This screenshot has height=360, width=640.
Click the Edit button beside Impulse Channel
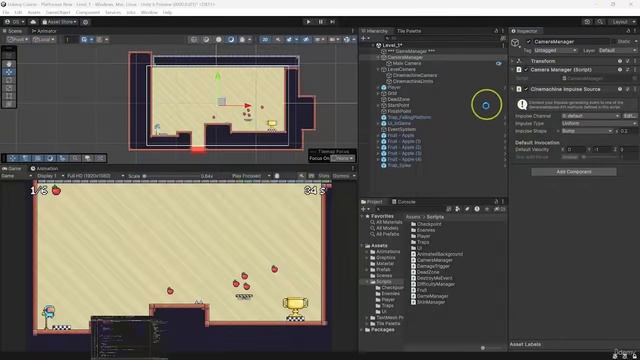pos(630,116)
